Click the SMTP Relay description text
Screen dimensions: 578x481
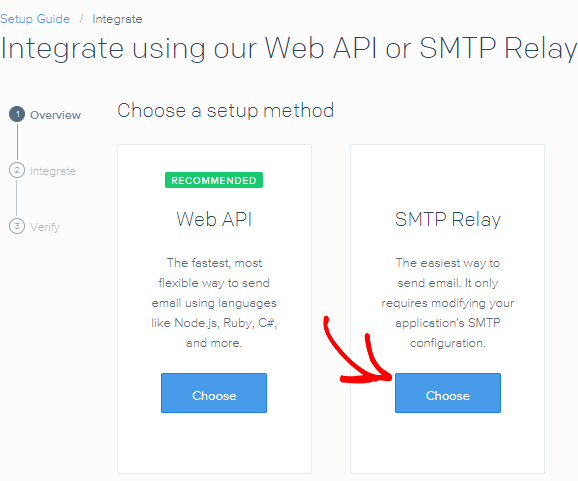(x=448, y=303)
